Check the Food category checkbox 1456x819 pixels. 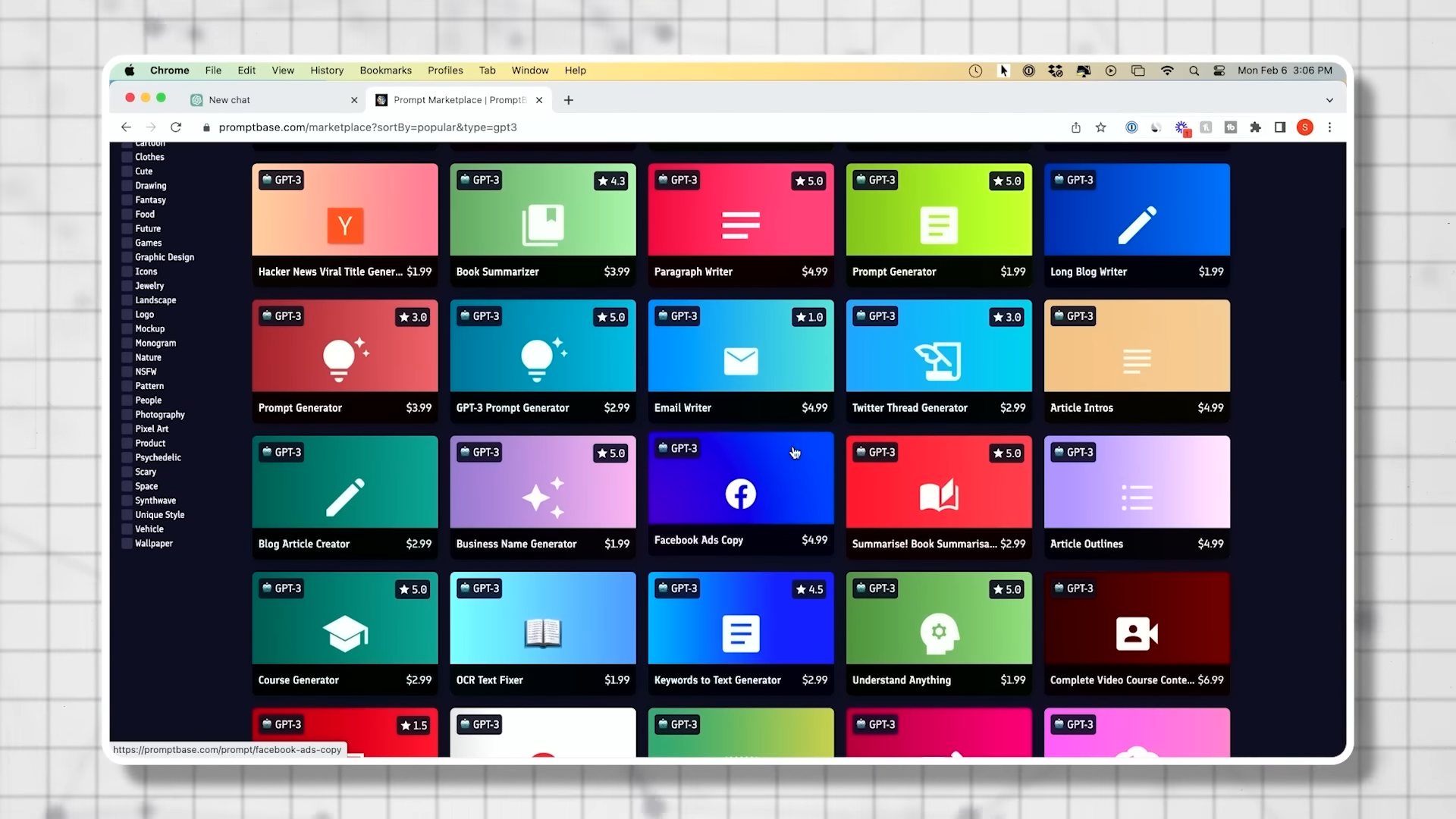point(127,215)
